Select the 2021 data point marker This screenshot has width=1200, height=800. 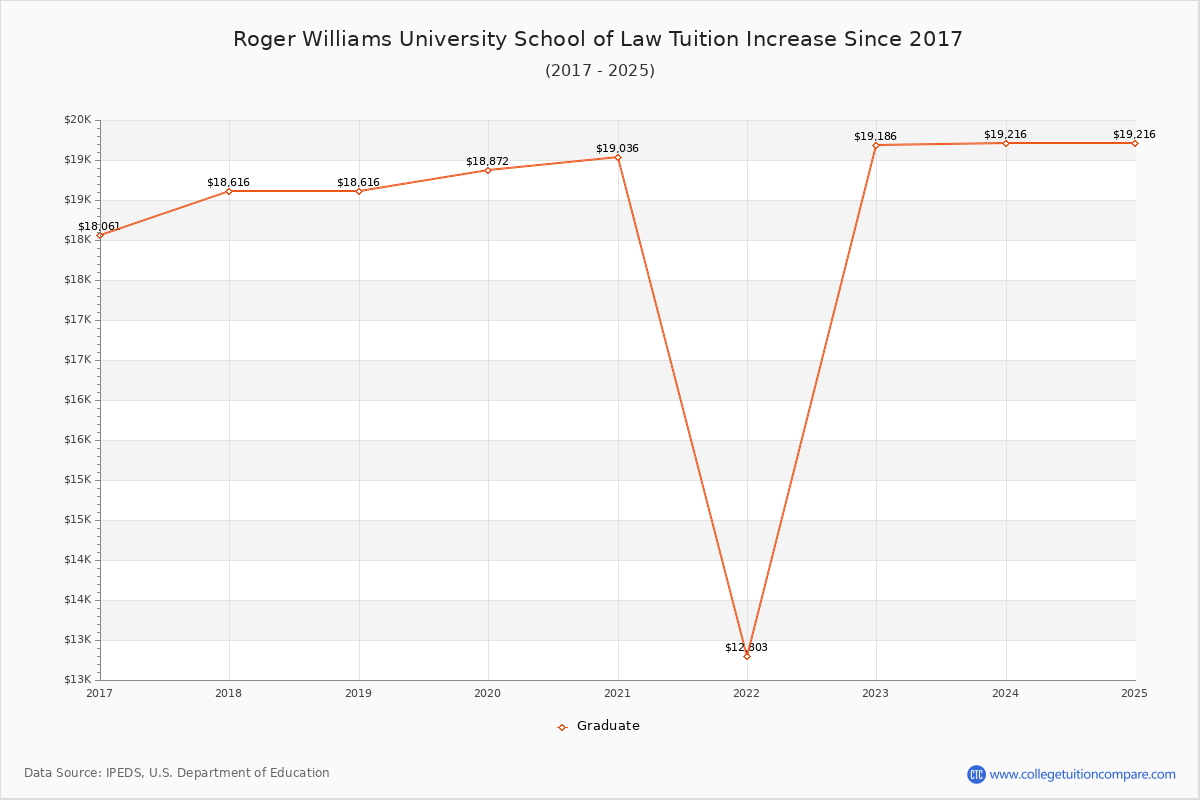tap(618, 157)
